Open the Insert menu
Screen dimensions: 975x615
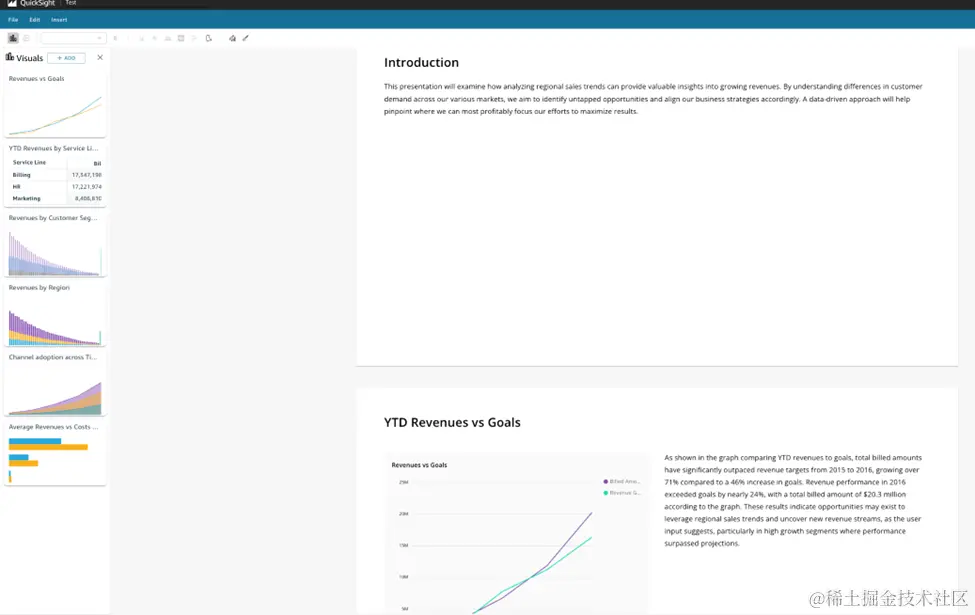[x=59, y=20]
